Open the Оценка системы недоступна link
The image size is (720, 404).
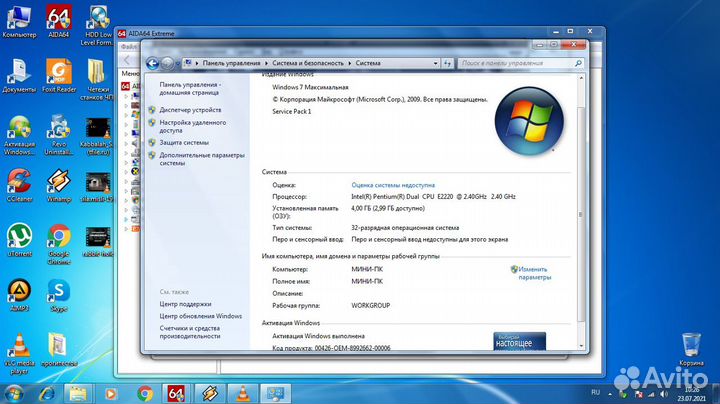[393, 185]
